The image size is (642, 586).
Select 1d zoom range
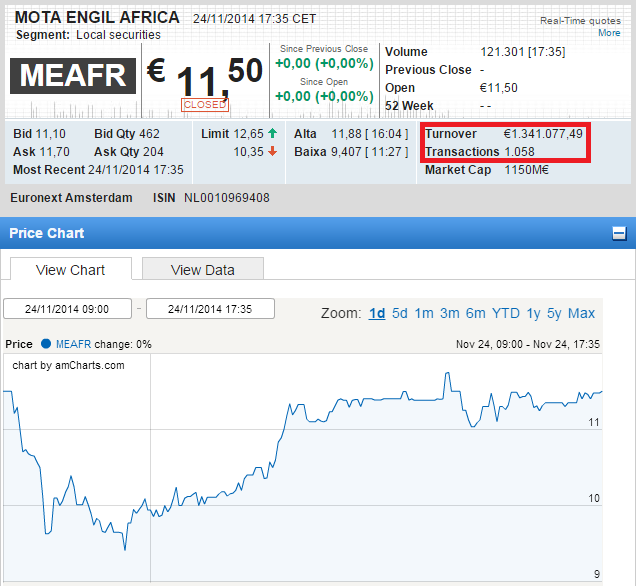click(x=377, y=313)
